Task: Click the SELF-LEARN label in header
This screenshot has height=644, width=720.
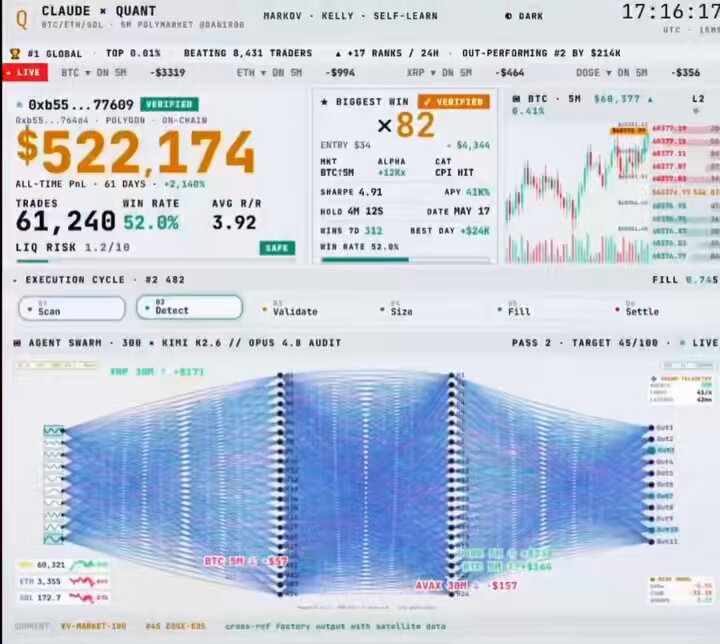Action: tap(405, 16)
